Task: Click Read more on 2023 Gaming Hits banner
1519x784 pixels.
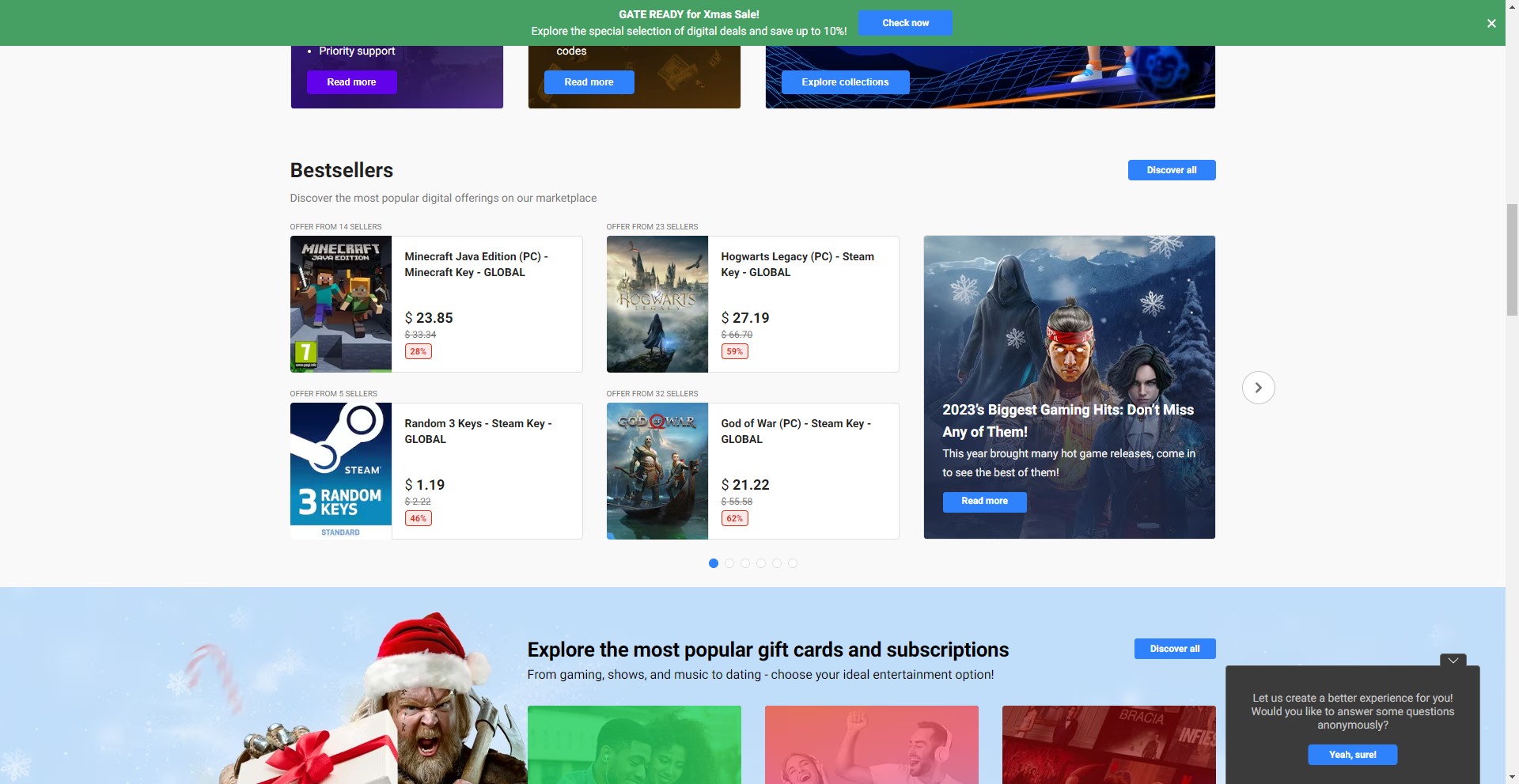Action: point(984,502)
